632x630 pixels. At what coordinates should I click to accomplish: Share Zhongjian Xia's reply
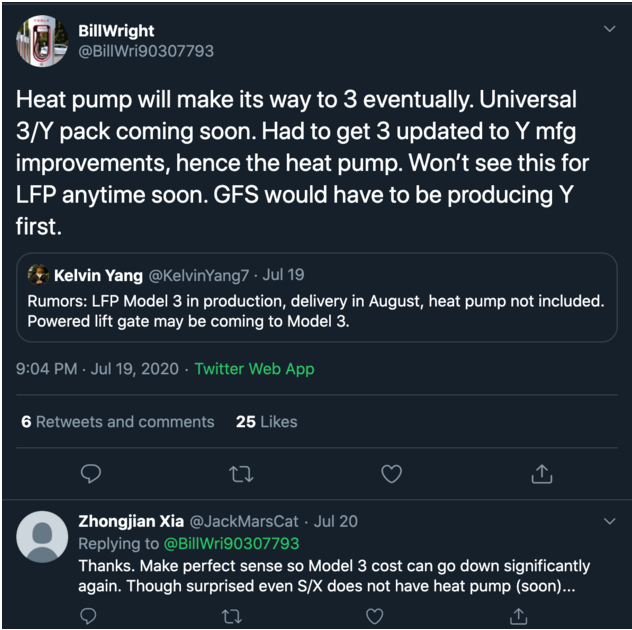(516, 615)
